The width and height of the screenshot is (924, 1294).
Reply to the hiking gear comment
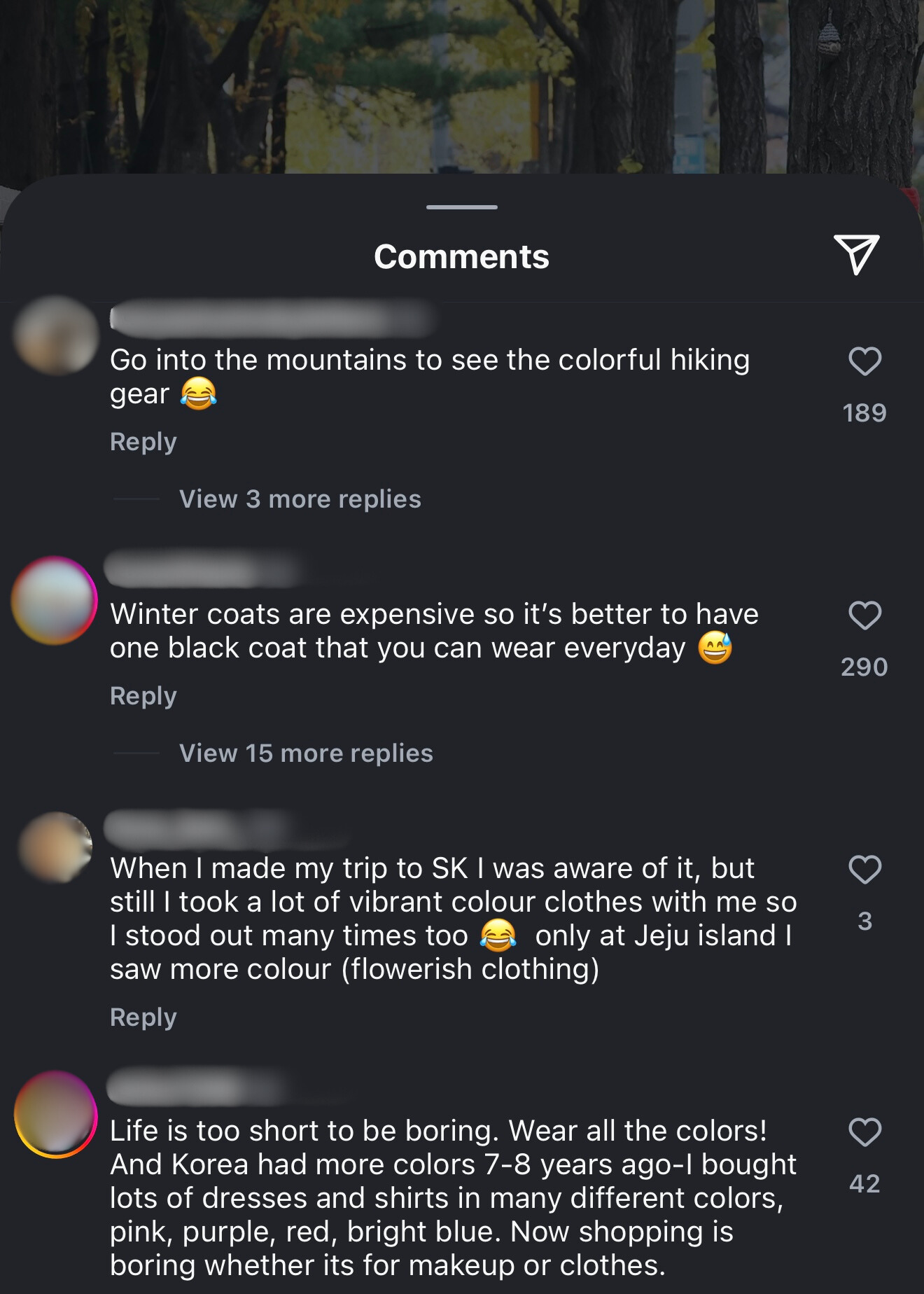click(x=143, y=442)
